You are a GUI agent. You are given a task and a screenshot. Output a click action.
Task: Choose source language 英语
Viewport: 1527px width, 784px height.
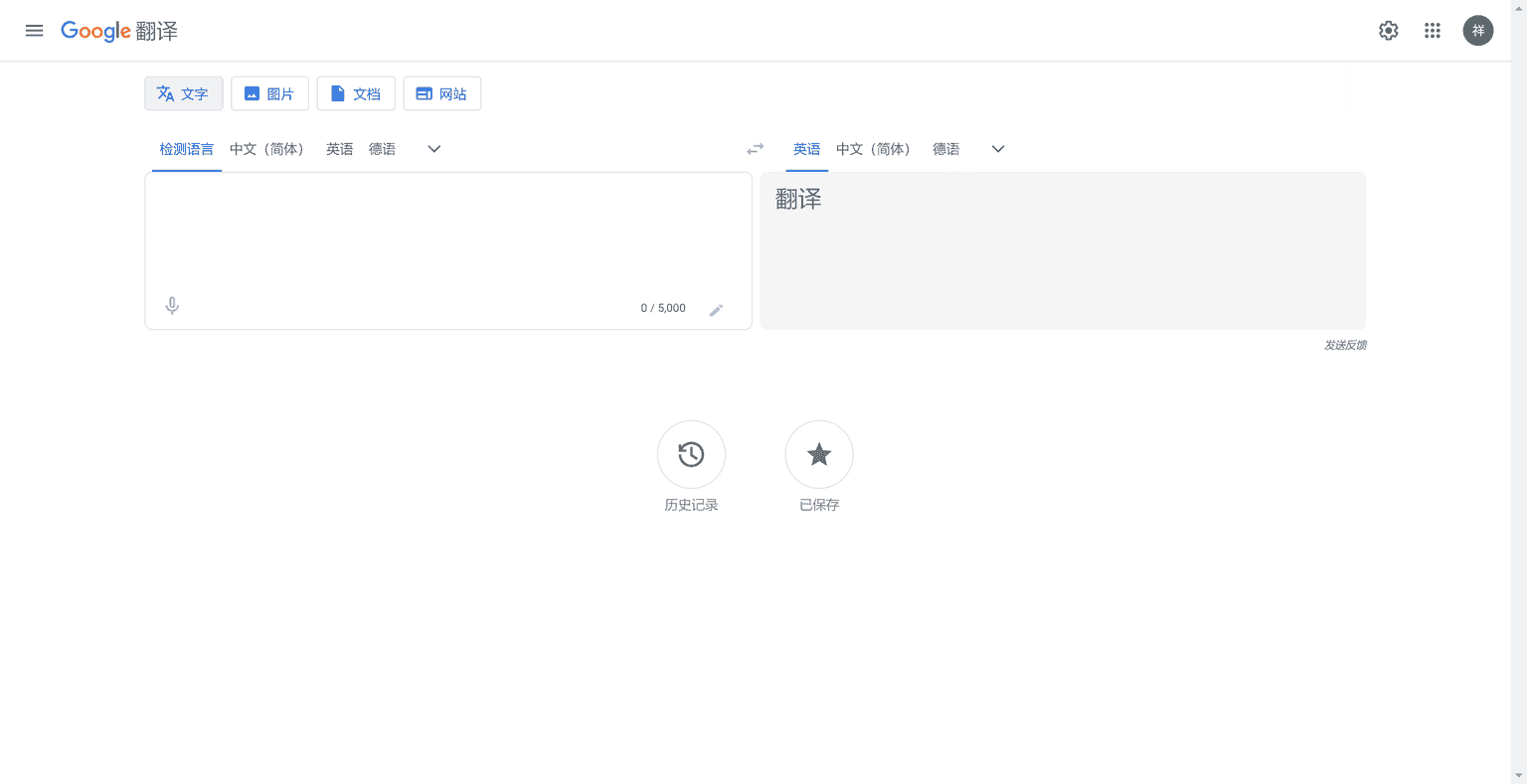(340, 149)
